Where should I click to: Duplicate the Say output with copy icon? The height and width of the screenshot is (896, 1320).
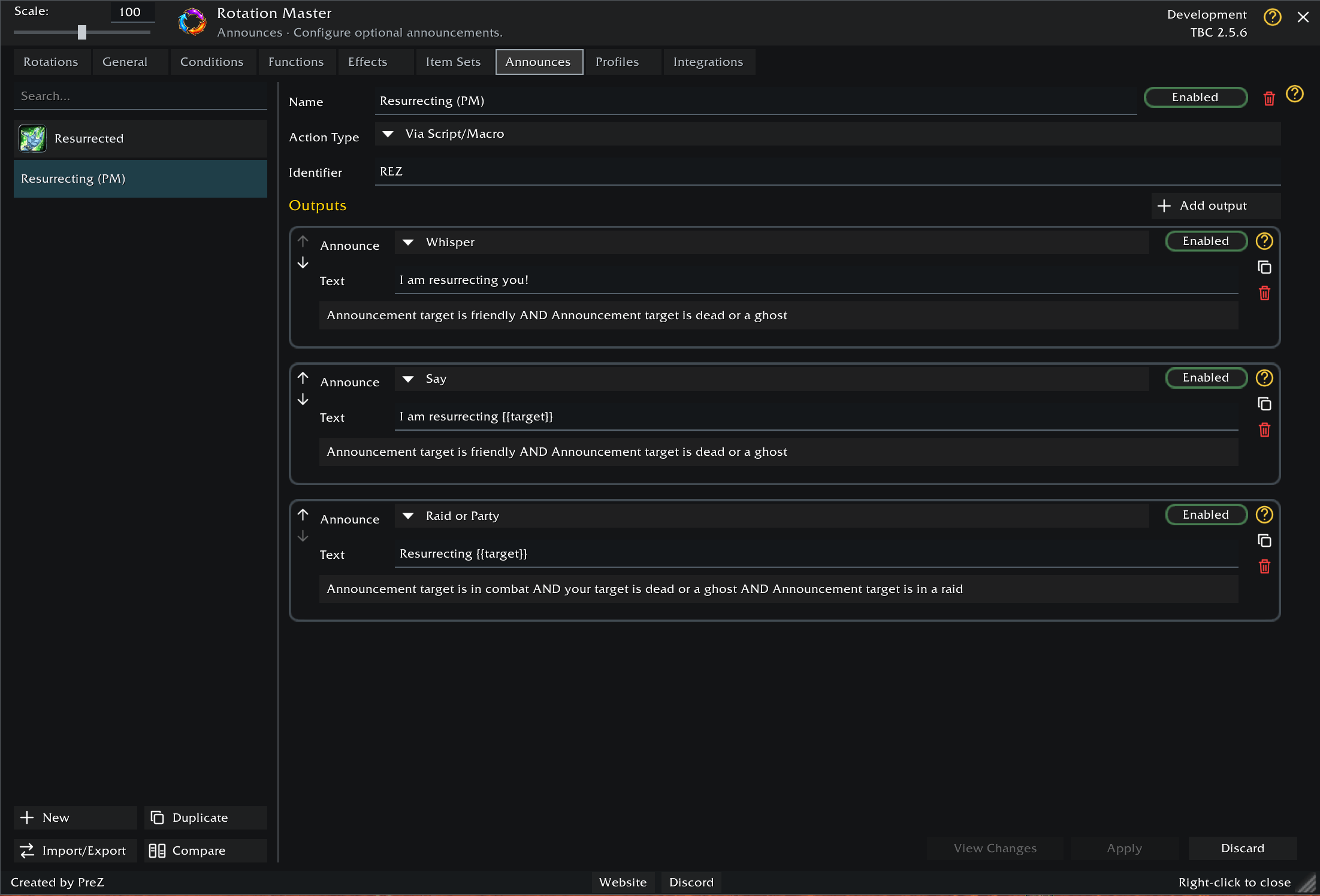1264,404
